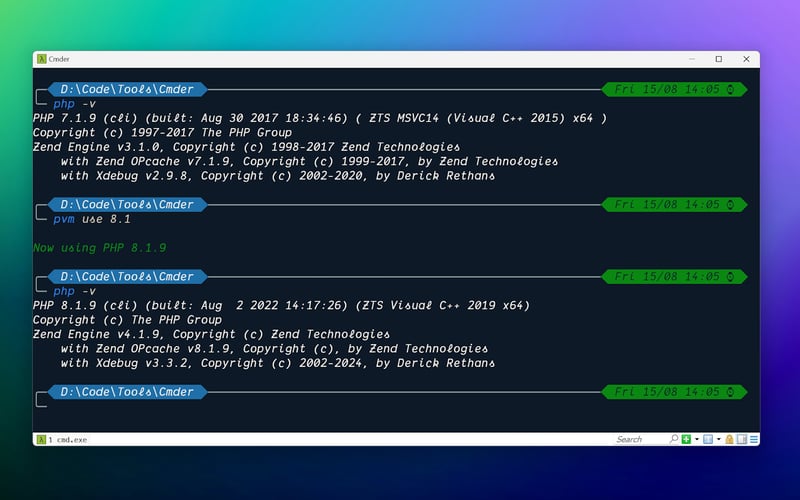Click the Search magnifier icon

[x=674, y=439]
